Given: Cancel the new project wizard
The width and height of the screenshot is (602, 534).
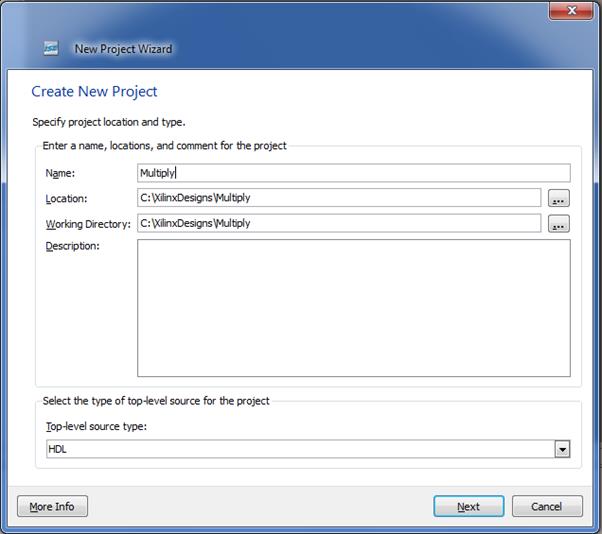Looking at the screenshot, I should [547, 506].
